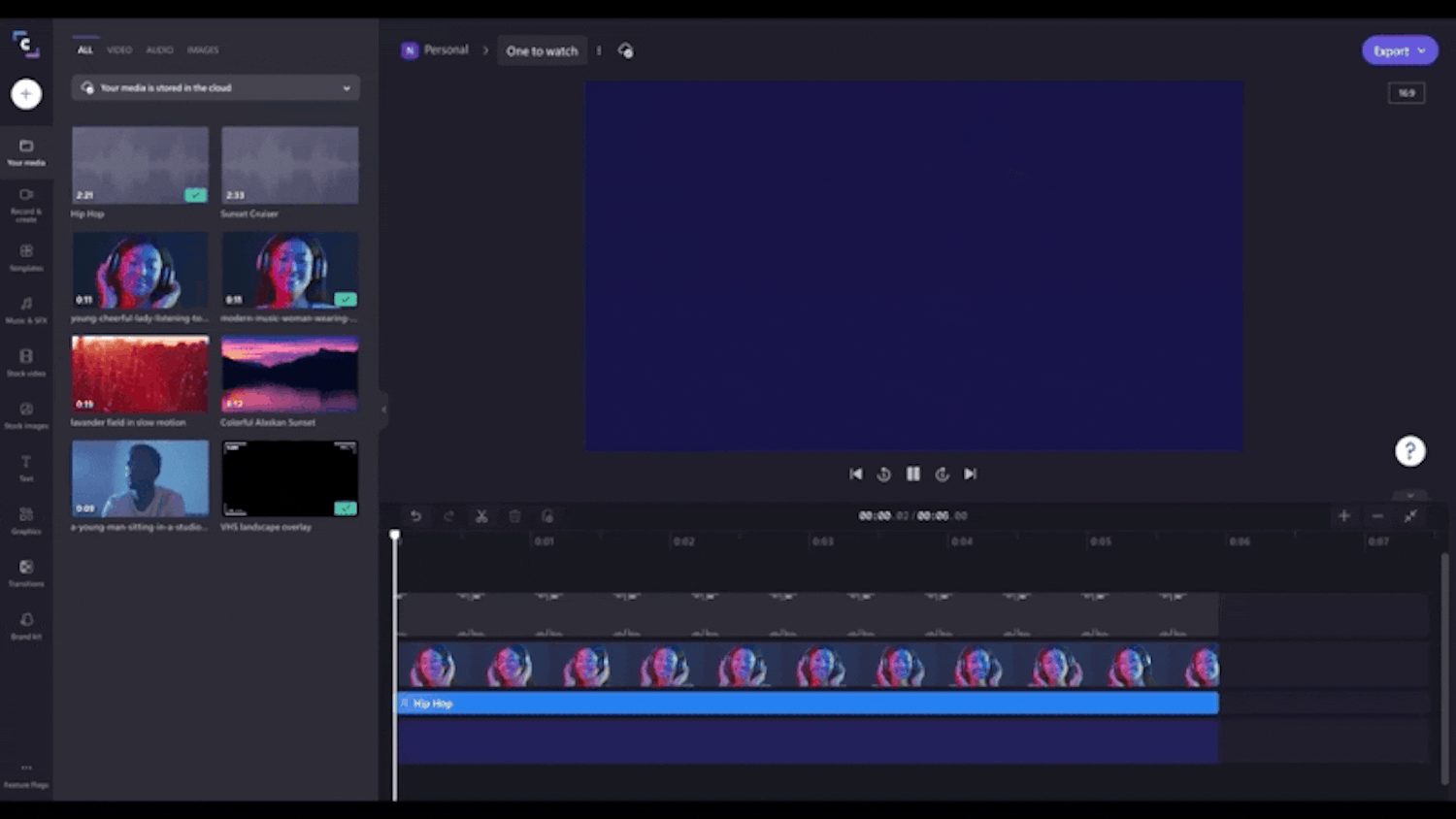
Task: Select the Transitions sidebar icon
Action: [x=25, y=573]
